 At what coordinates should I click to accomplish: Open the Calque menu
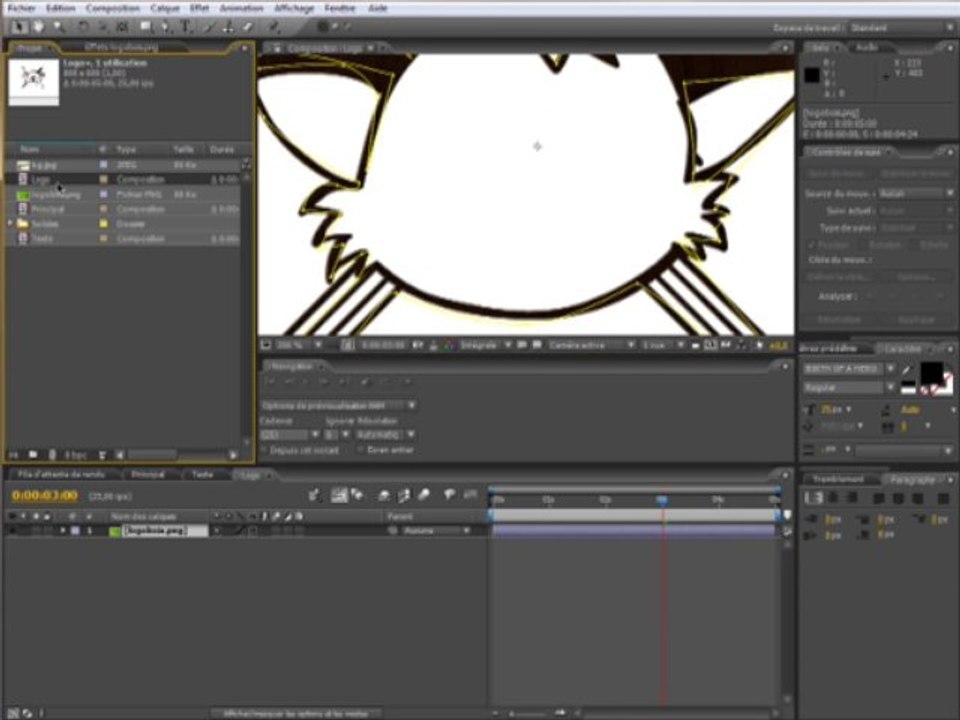point(165,8)
